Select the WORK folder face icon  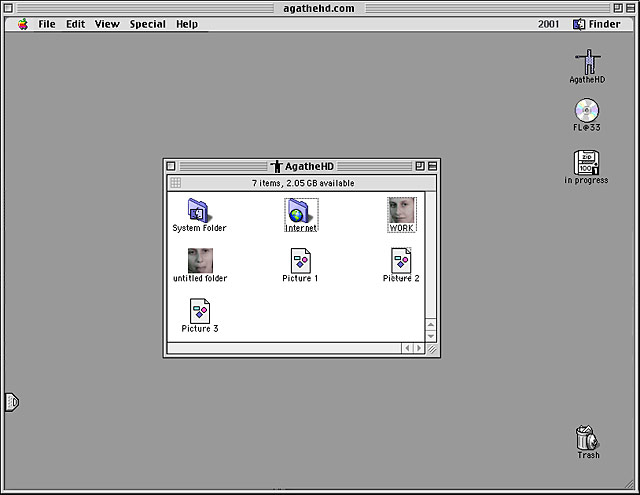tap(402, 210)
